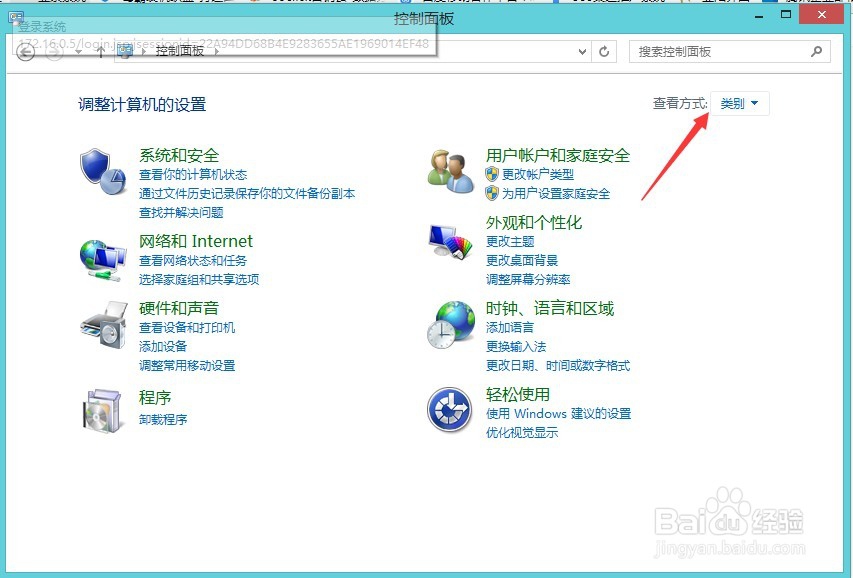The height and width of the screenshot is (578, 853).
Task: Minimize the Control Panel window
Action: 759,16
